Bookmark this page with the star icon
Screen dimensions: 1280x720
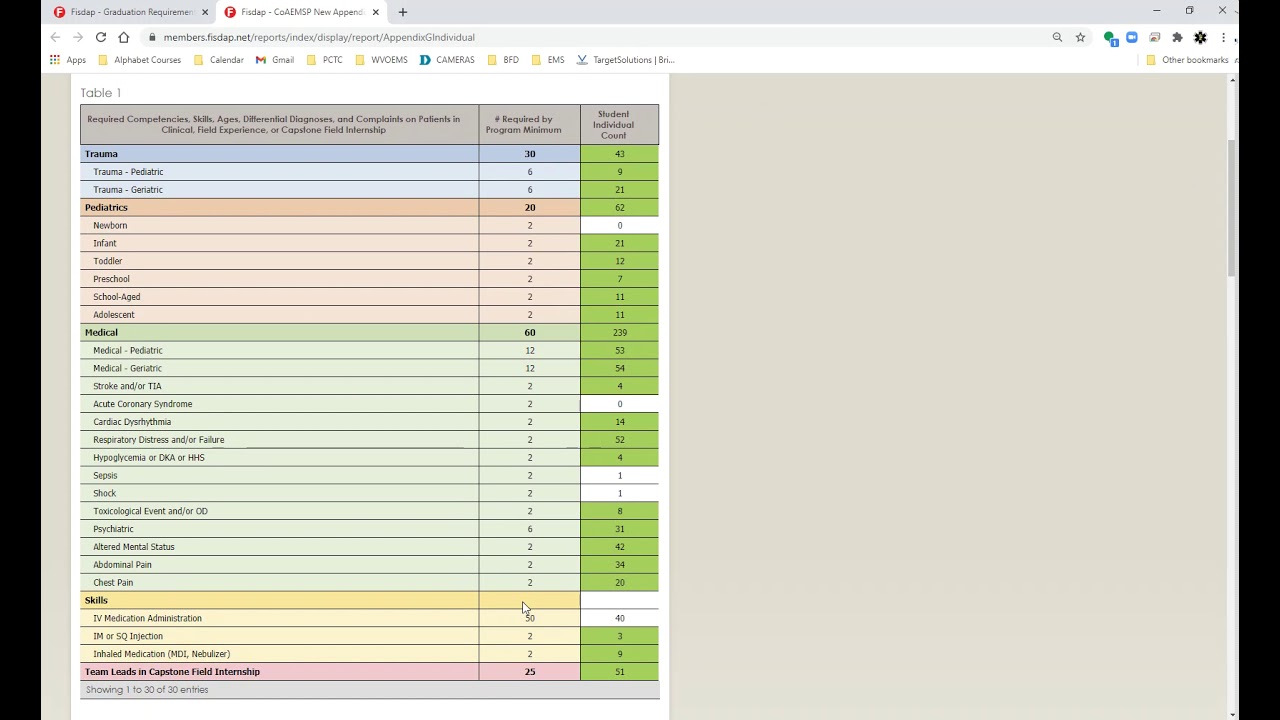(x=1080, y=37)
